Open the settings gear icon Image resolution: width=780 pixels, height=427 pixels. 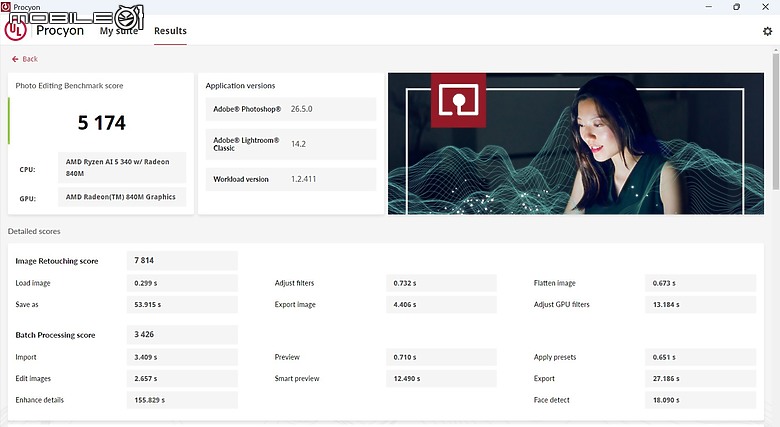[768, 31]
